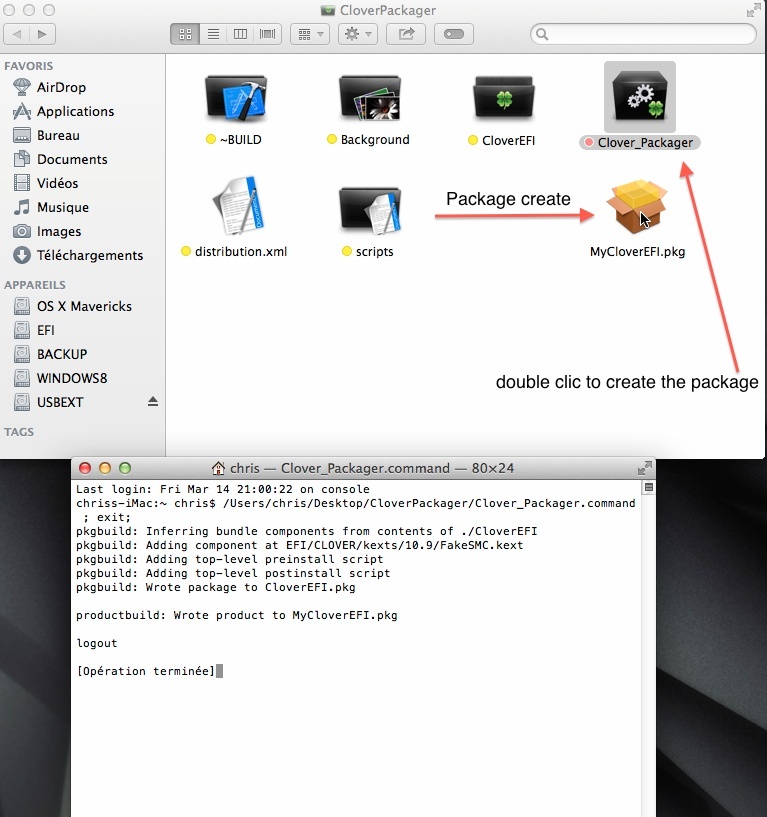Click the 'logout' line in Terminal
This screenshot has width=767, height=817.
97,643
